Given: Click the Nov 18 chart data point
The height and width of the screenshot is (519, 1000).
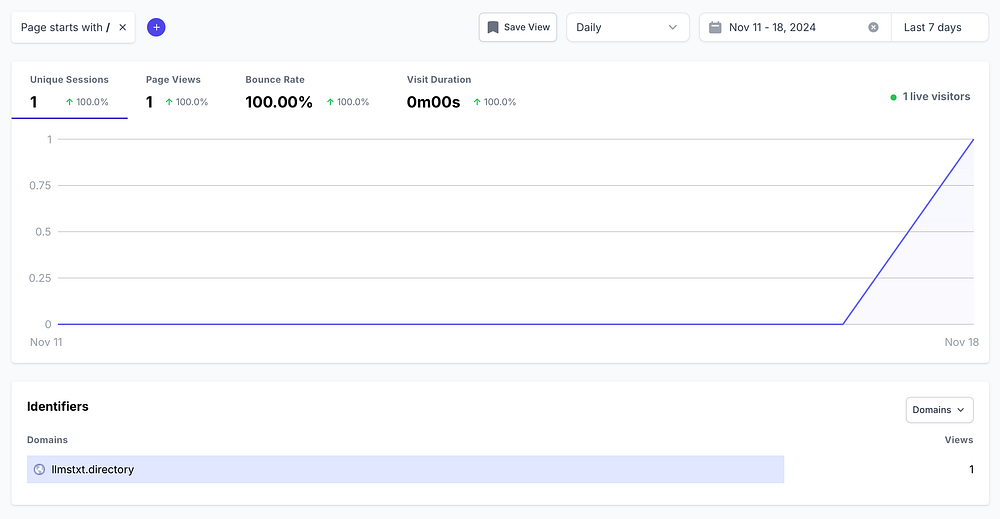Looking at the screenshot, I should click(973, 139).
